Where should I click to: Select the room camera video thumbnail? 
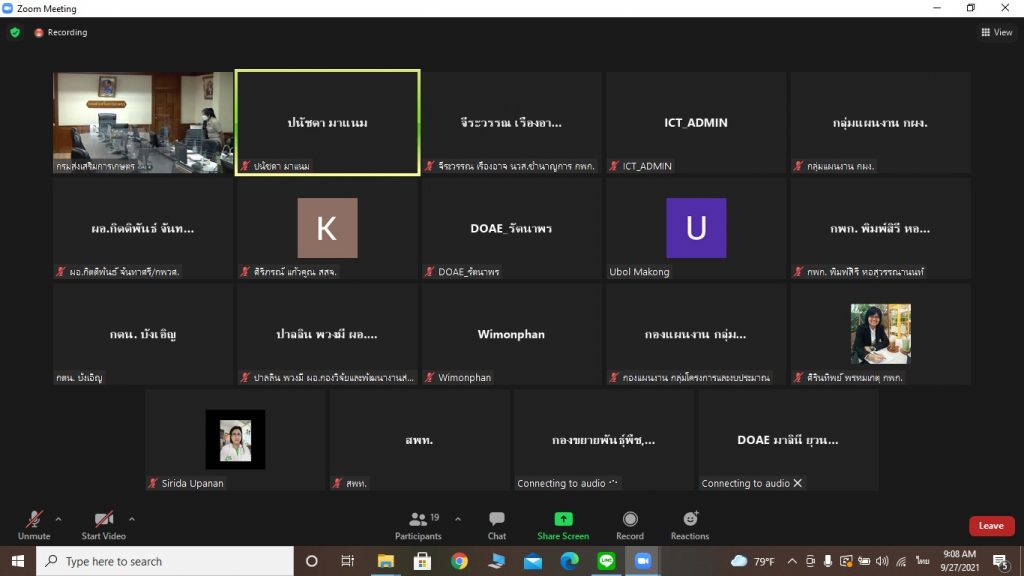click(143, 123)
